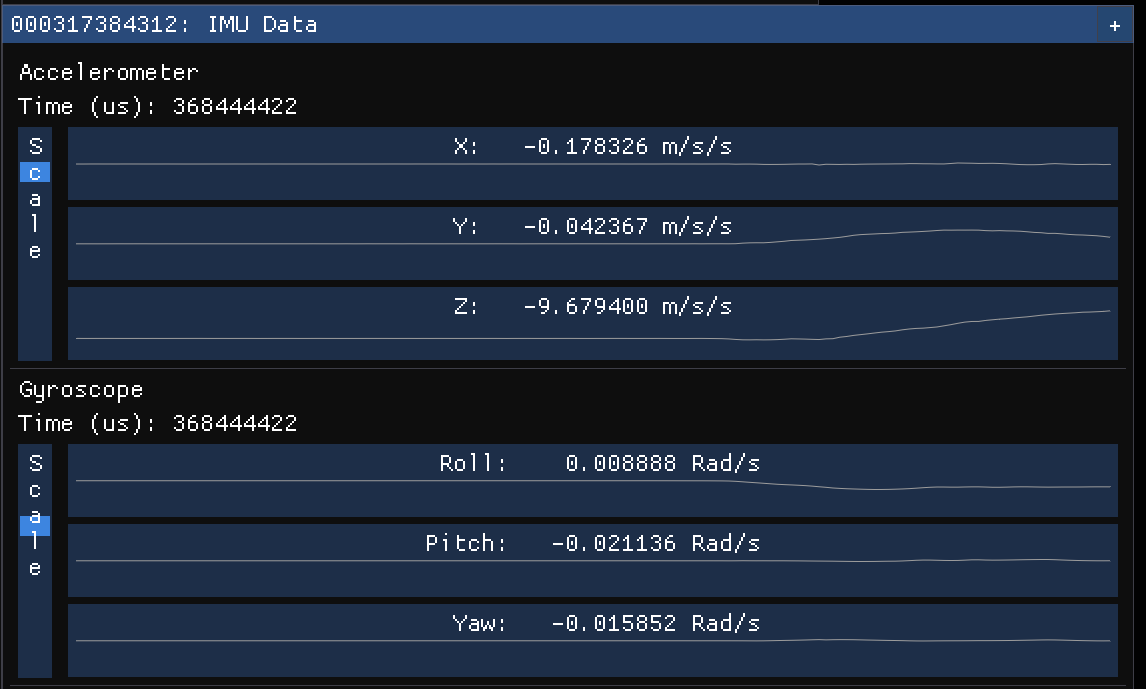Select the accelerometer Time (us) value
The width and height of the screenshot is (1146, 689).
tap(234, 106)
